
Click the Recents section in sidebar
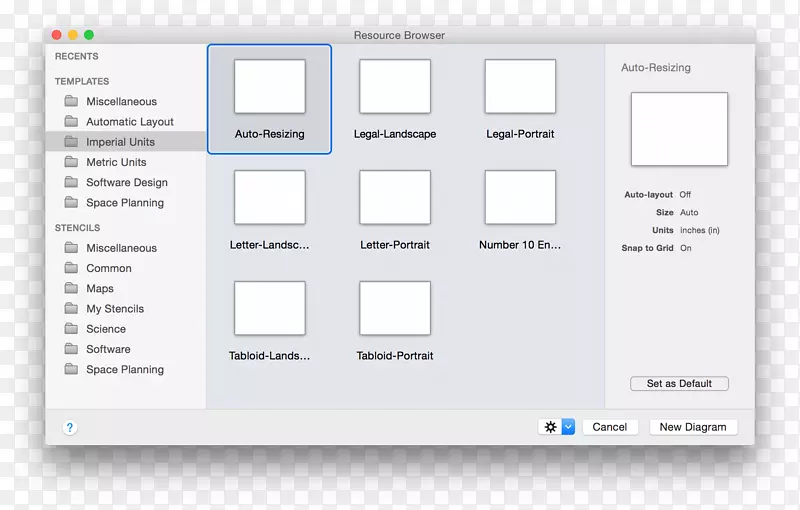77,57
